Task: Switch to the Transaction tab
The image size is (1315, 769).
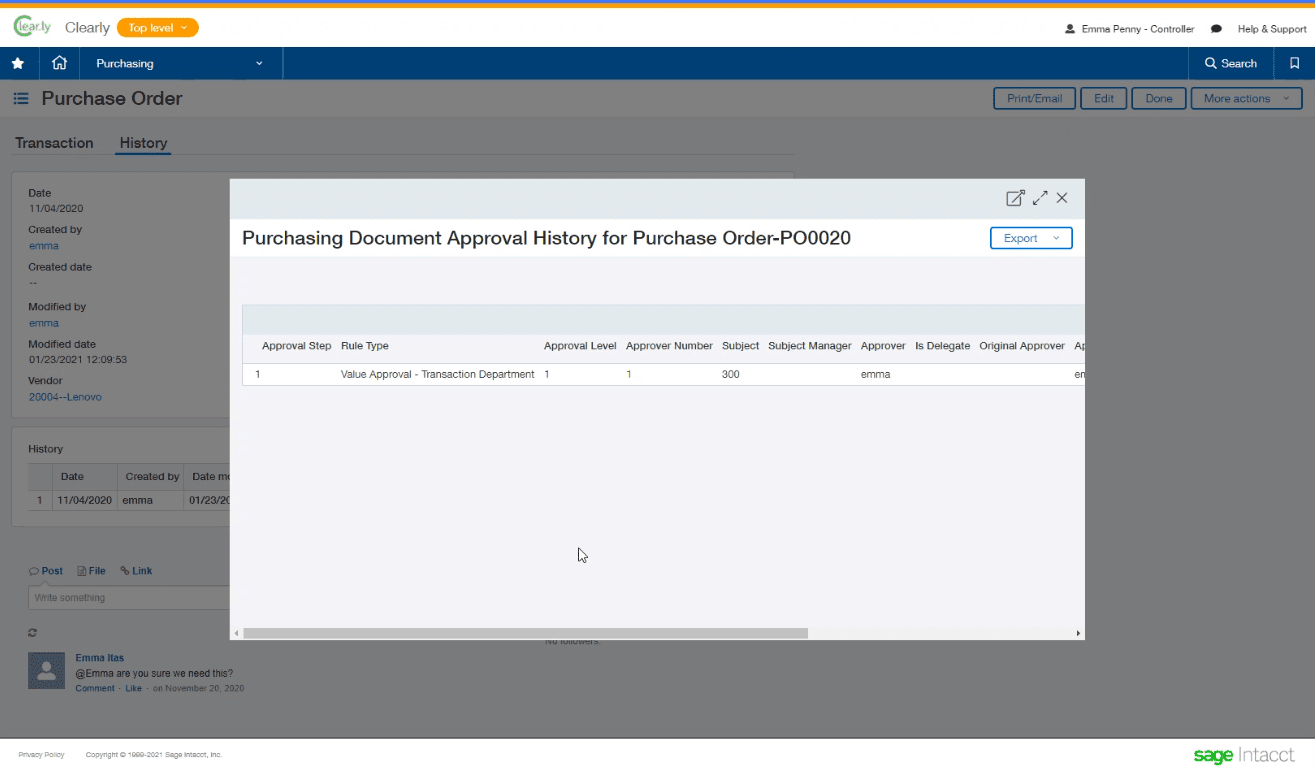Action: click(x=54, y=143)
